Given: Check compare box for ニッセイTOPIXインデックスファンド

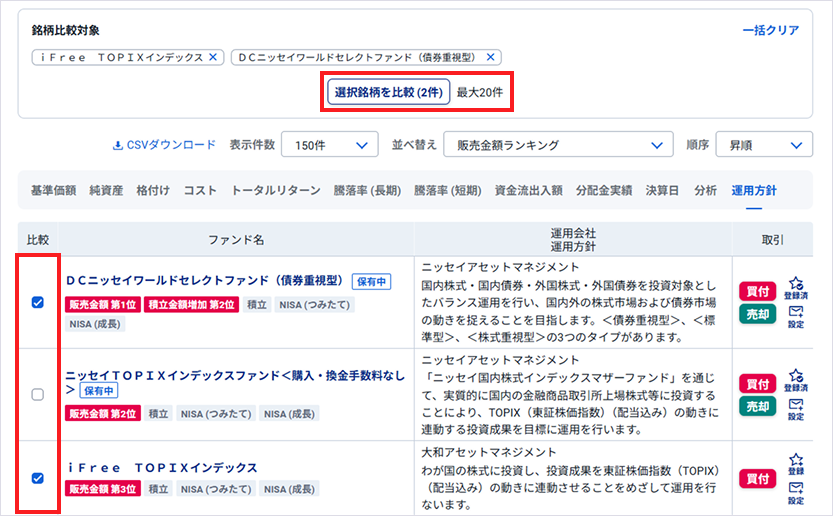Looking at the screenshot, I should tap(38, 394).
